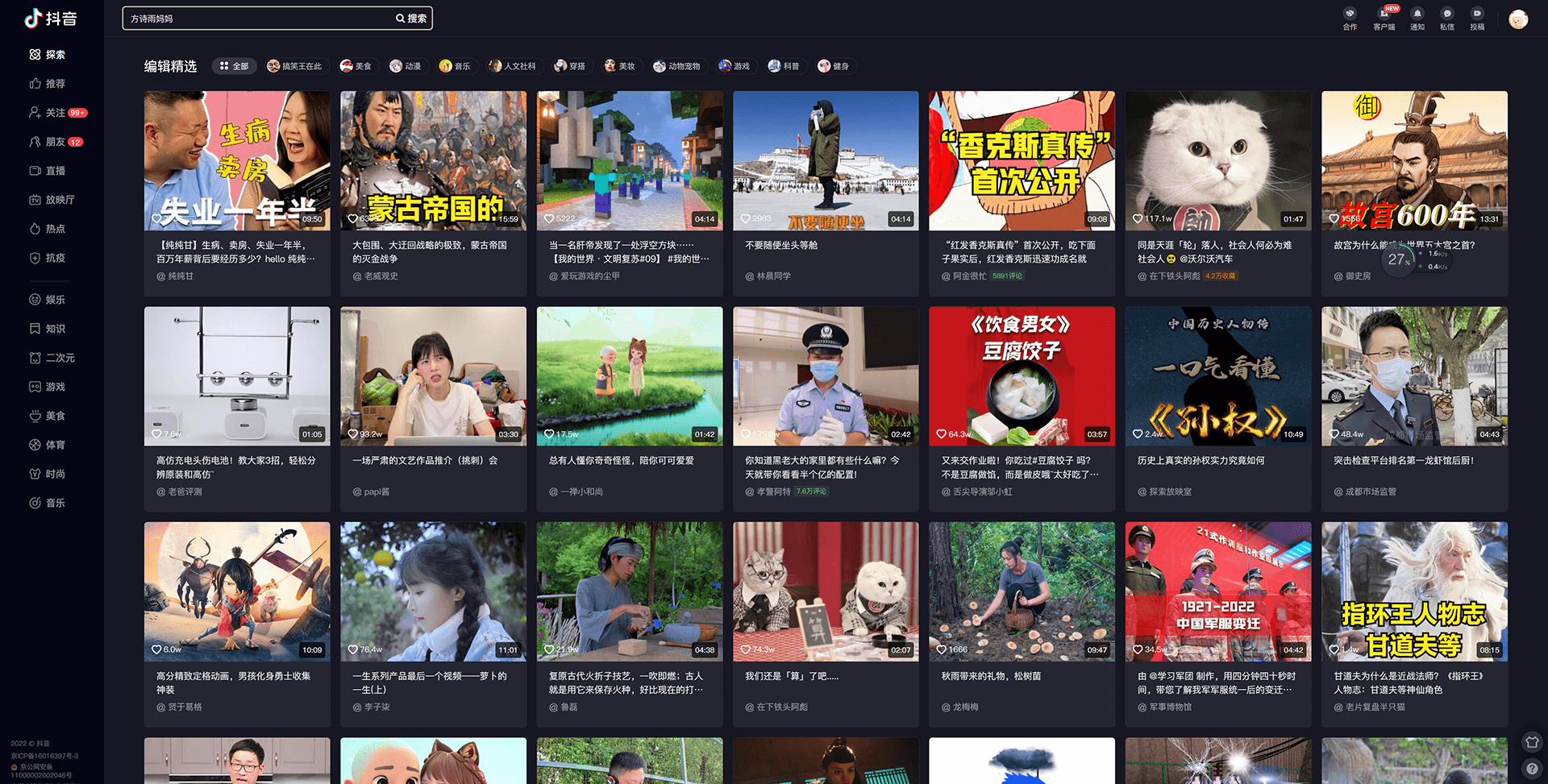Open 纯纯甘's creator profile link
This screenshot has width=1548, height=784.
point(176,276)
